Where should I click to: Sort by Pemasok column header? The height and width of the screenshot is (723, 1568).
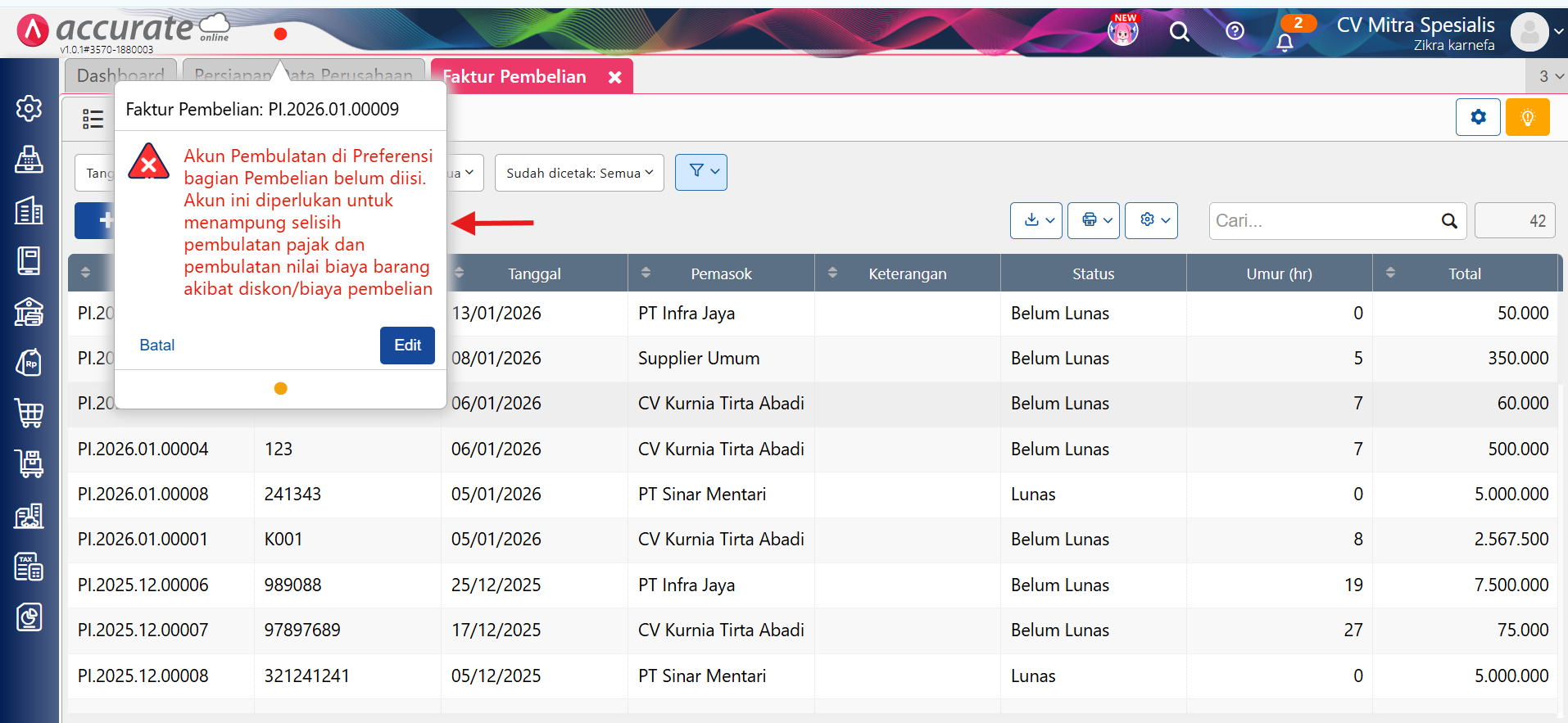tap(721, 273)
